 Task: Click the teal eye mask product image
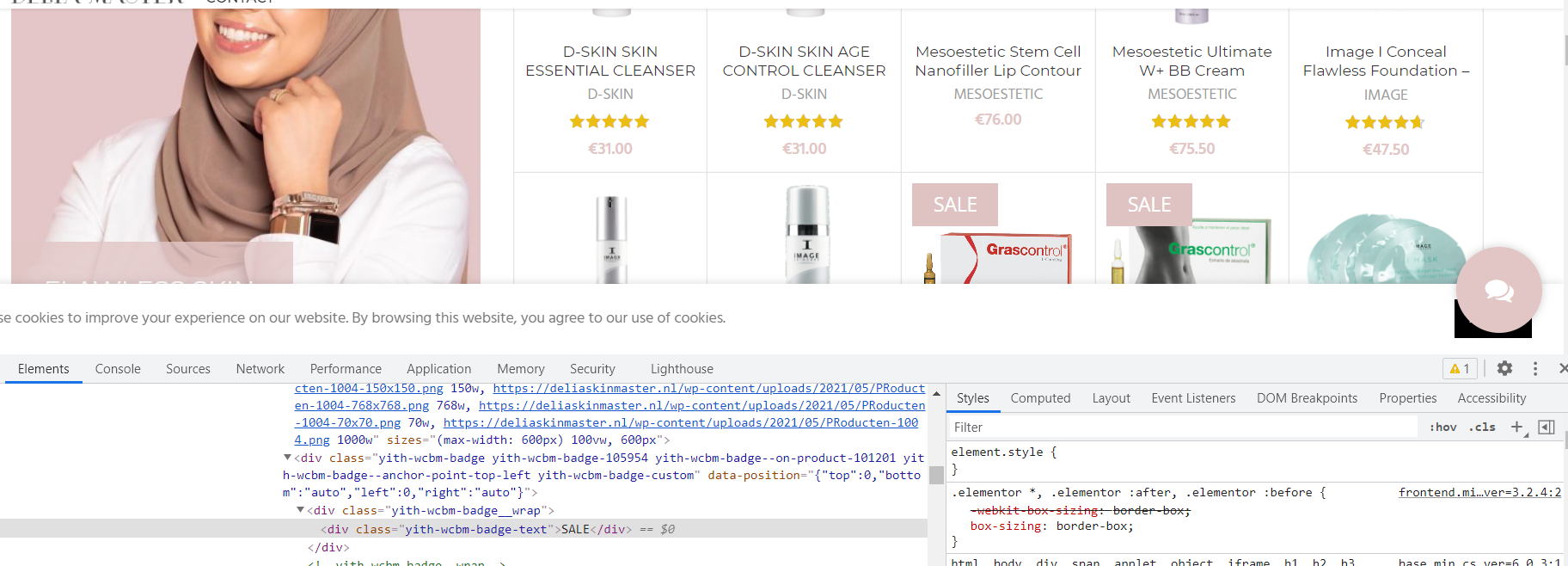tap(1386, 249)
